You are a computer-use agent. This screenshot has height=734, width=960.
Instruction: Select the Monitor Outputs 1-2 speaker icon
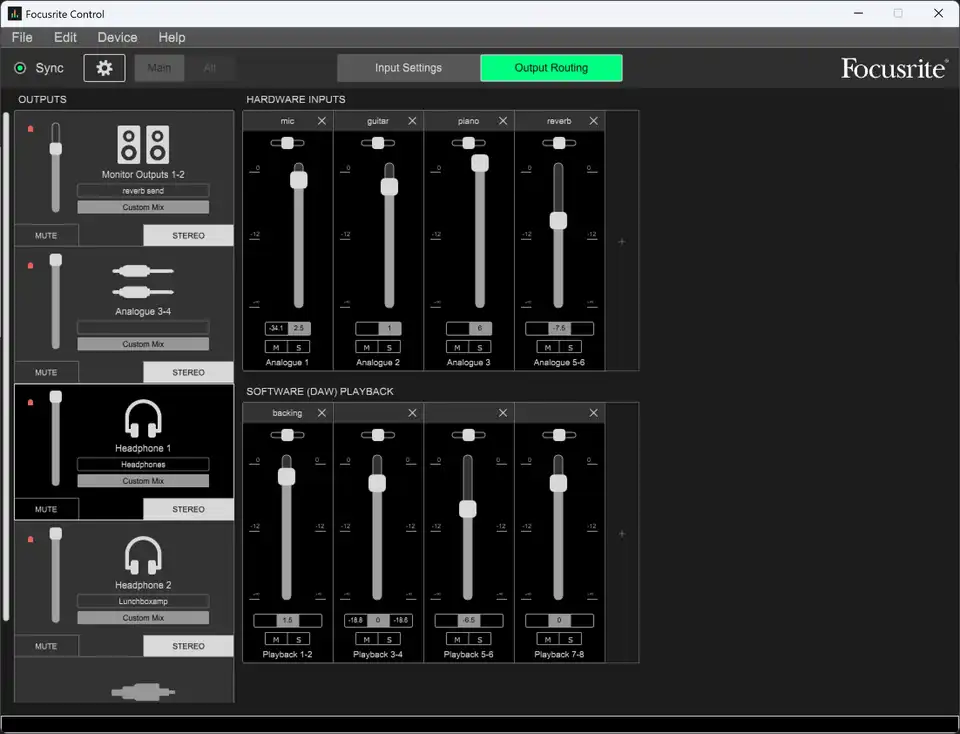(141, 144)
